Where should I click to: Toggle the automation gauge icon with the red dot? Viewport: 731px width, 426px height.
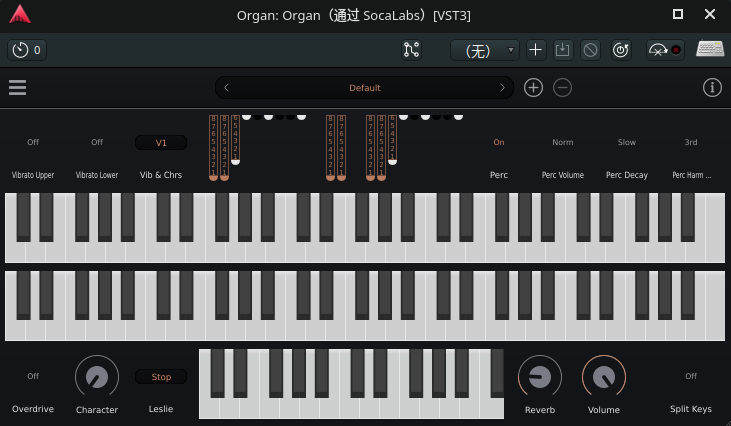pos(665,50)
